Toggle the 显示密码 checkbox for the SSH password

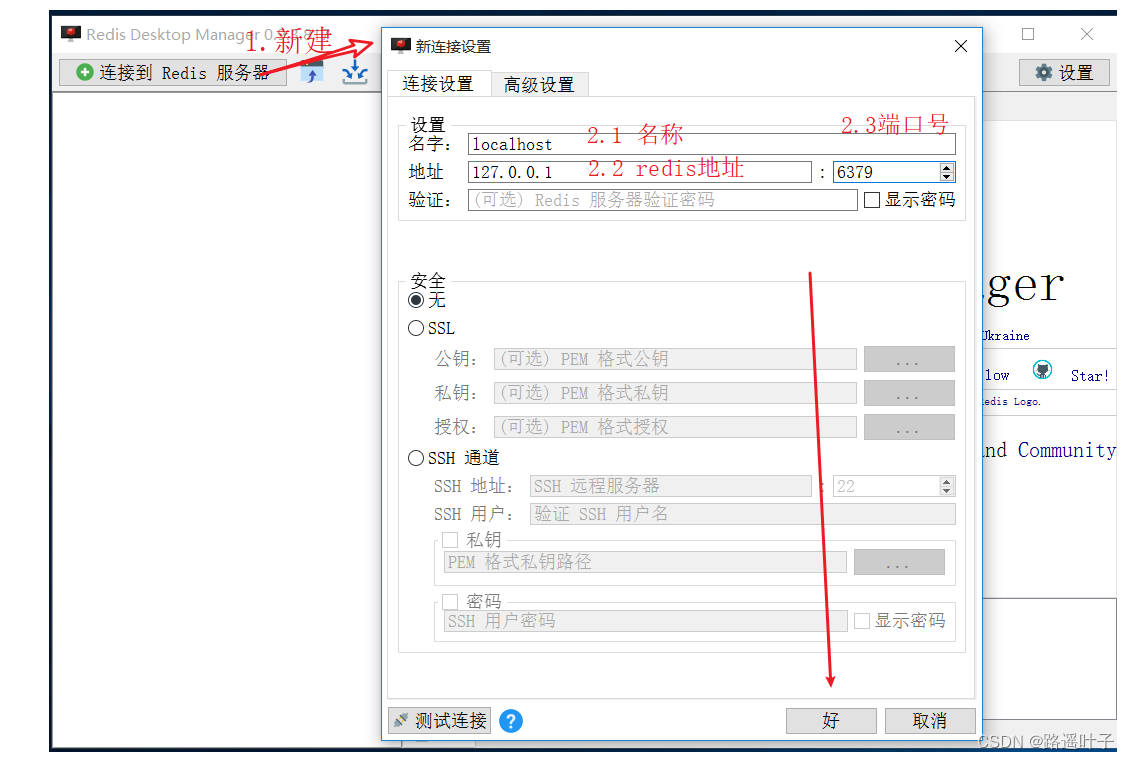click(x=862, y=621)
